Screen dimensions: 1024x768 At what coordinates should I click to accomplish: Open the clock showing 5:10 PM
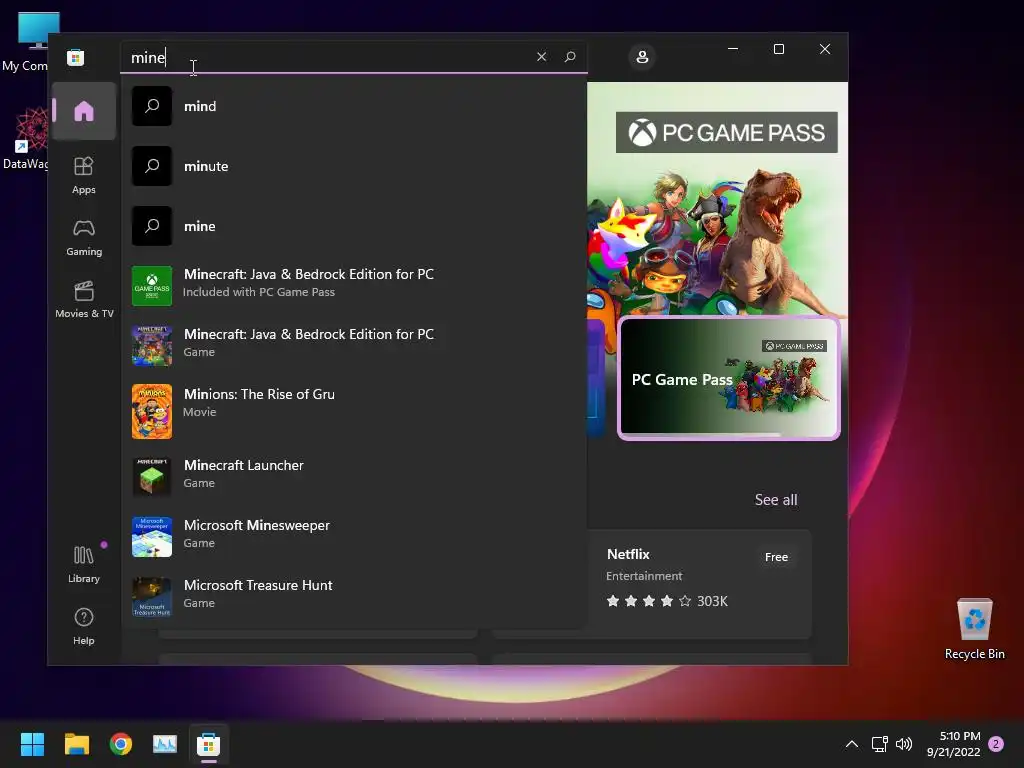tap(953, 744)
